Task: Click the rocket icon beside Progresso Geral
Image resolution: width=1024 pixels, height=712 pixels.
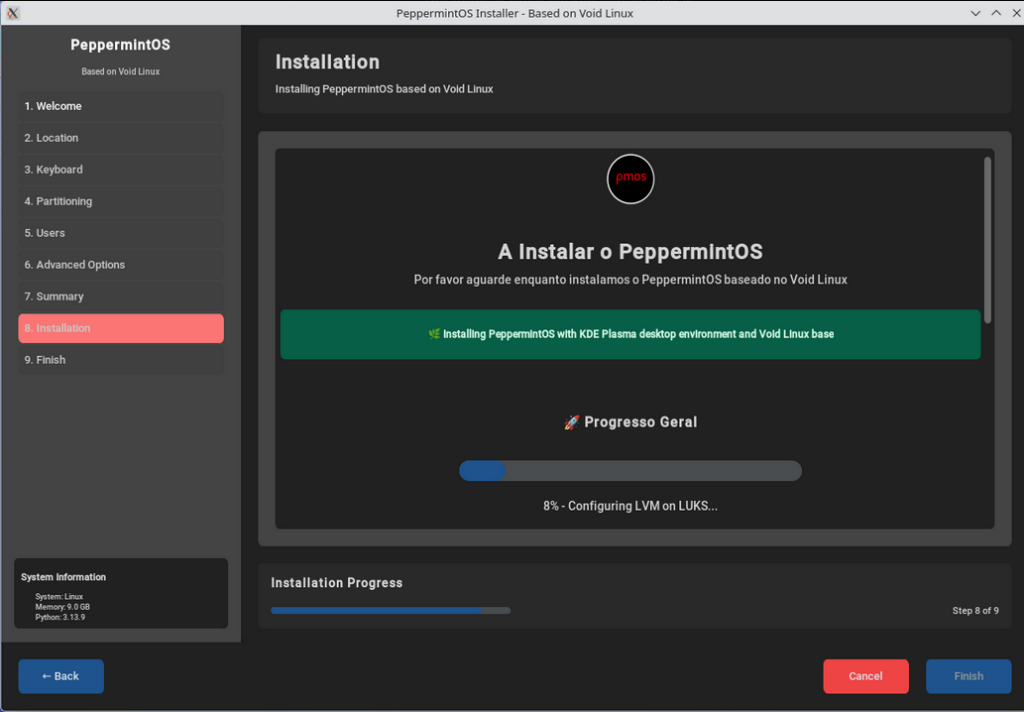Action: 571,423
